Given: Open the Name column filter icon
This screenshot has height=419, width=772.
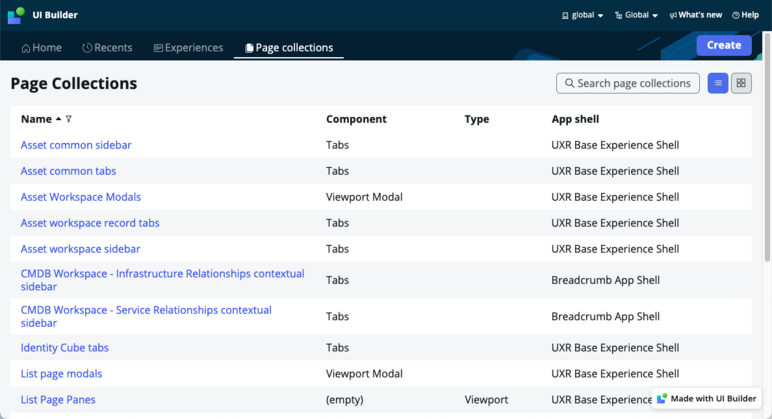Looking at the screenshot, I should [x=68, y=119].
